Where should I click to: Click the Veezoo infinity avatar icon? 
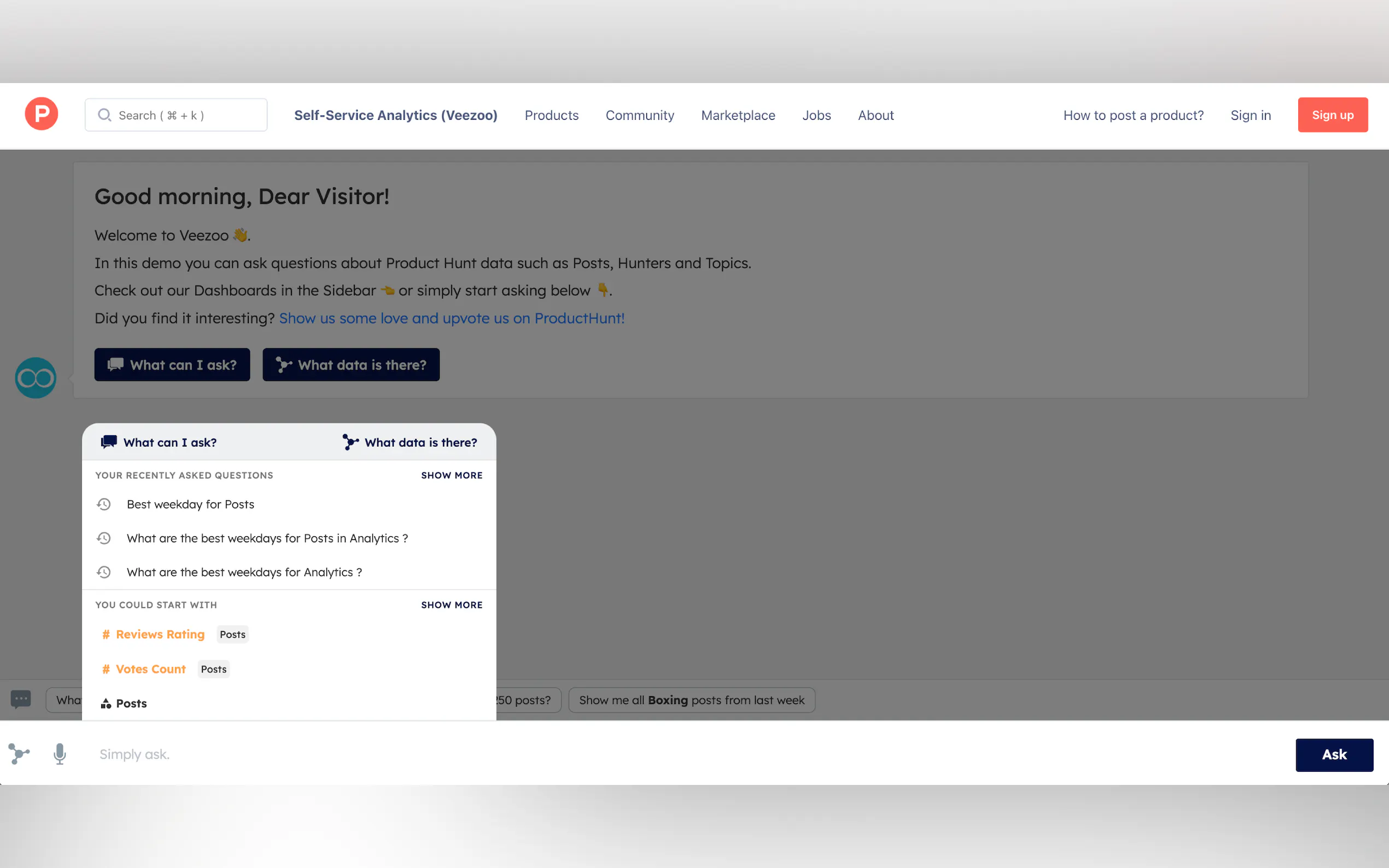coord(36,378)
